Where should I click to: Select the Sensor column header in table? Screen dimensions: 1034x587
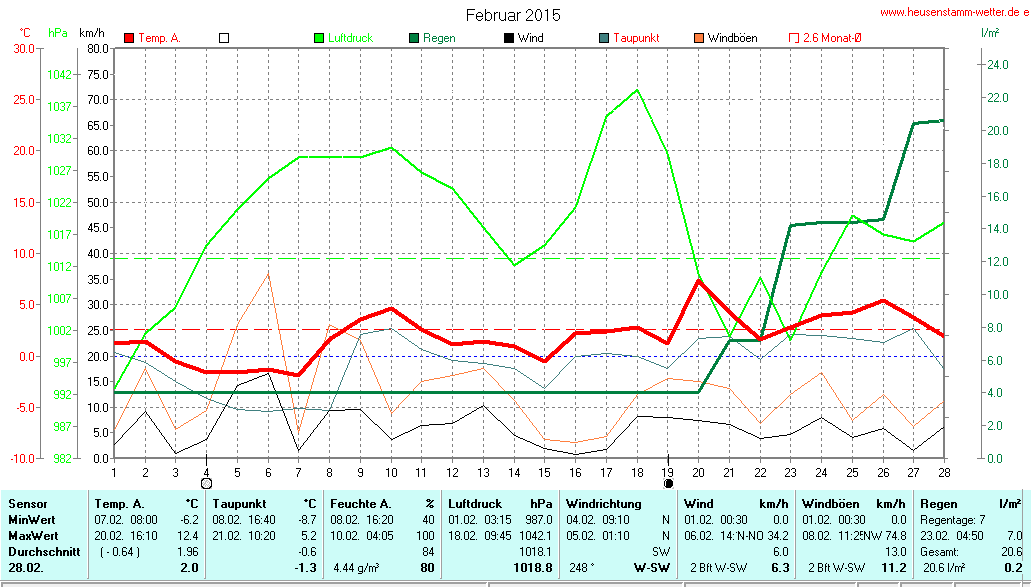pyautogui.click(x=28, y=503)
